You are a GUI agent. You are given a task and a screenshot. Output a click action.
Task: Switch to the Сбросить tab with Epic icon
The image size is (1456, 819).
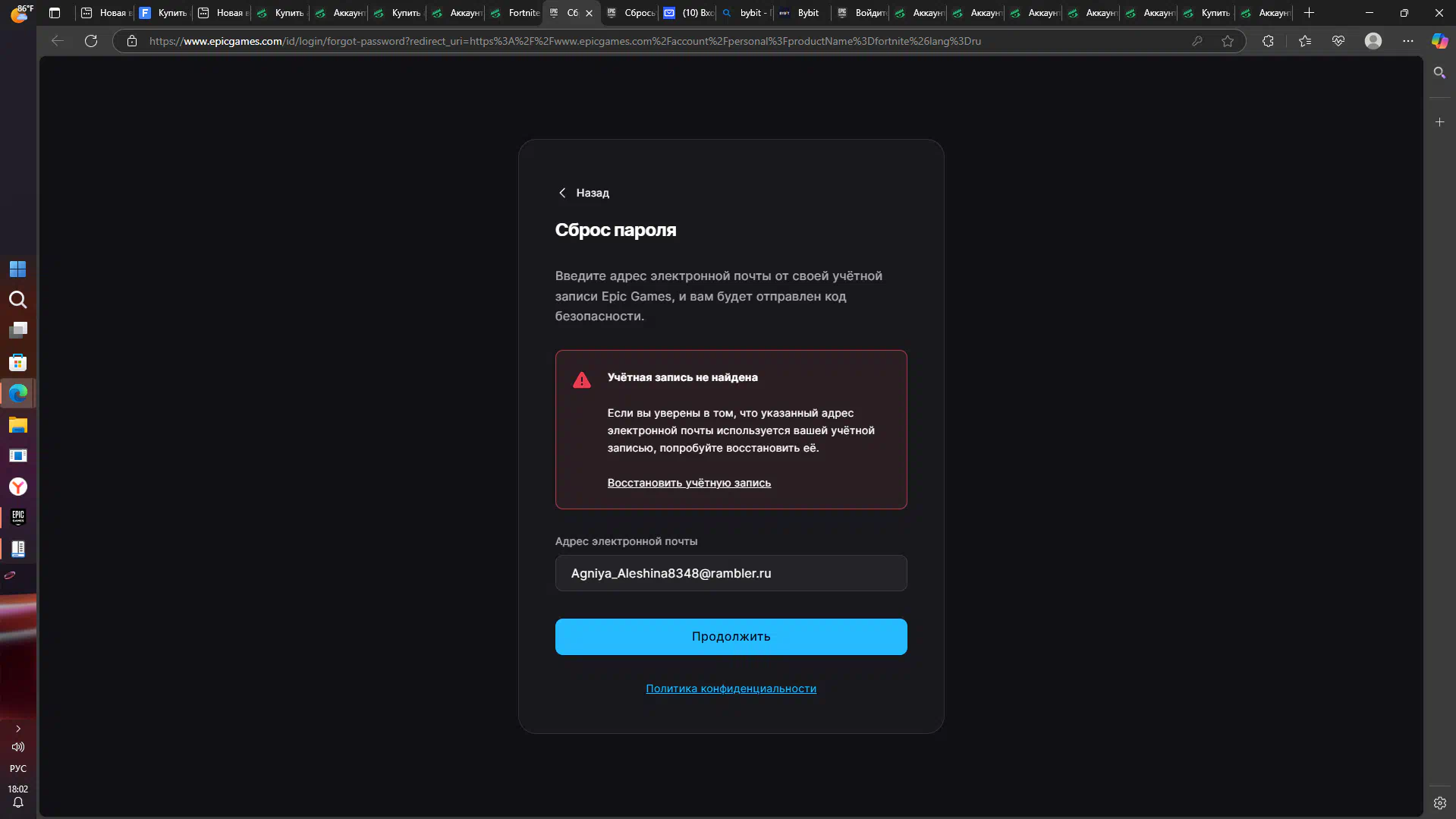coord(631,13)
